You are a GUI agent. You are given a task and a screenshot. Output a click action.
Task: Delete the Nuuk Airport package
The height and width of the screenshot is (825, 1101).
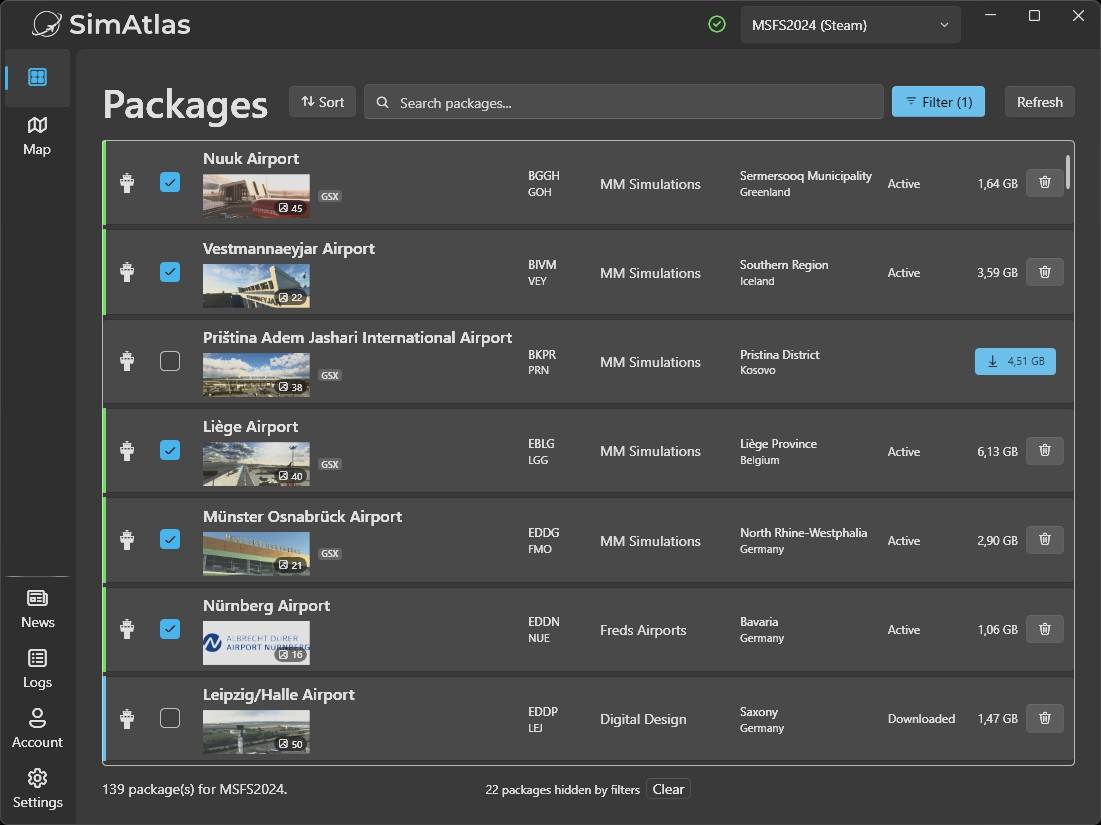click(x=1045, y=183)
